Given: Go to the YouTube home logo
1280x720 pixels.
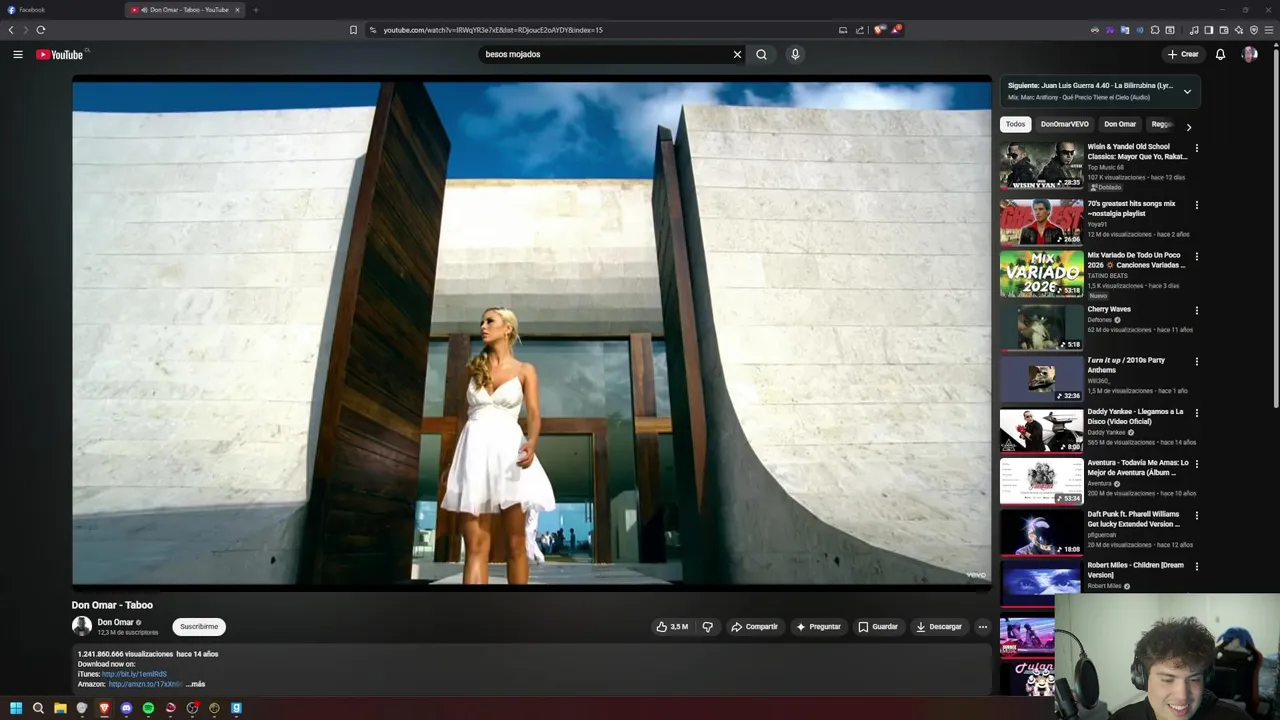Looking at the screenshot, I should click(x=60, y=54).
